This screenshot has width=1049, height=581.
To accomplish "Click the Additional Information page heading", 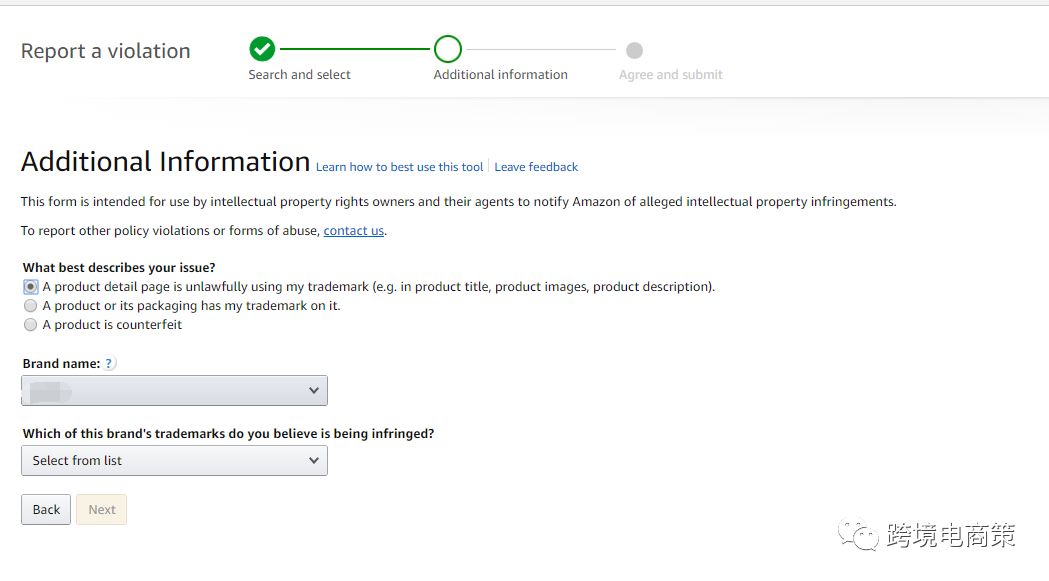I will click(165, 162).
